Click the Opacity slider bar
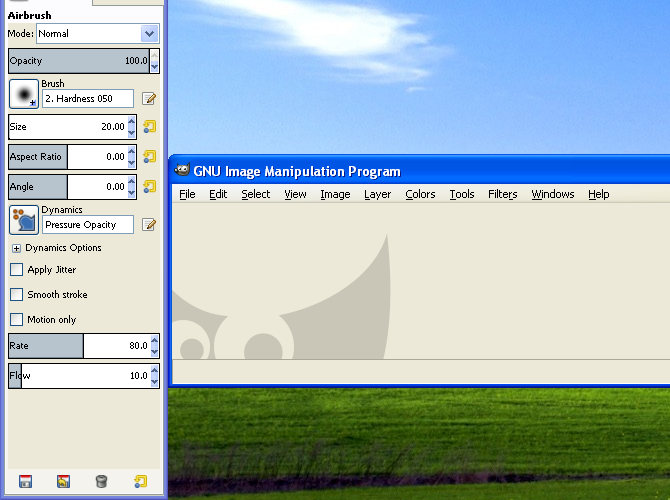670x500 pixels. point(77,61)
